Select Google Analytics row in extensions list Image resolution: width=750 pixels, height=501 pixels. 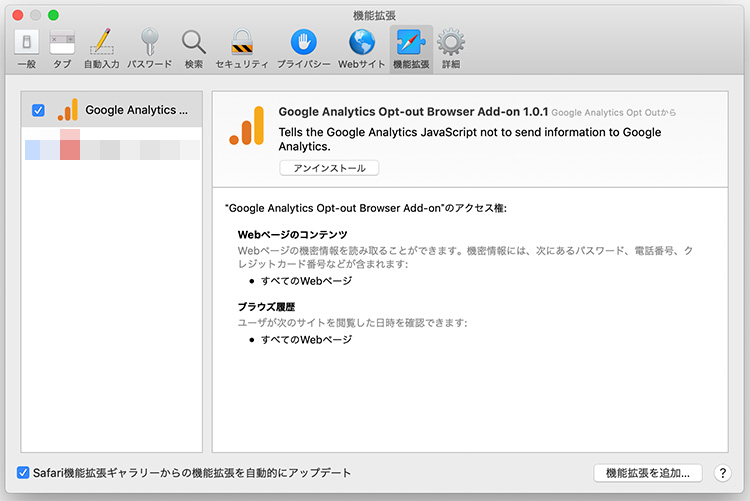click(112, 110)
